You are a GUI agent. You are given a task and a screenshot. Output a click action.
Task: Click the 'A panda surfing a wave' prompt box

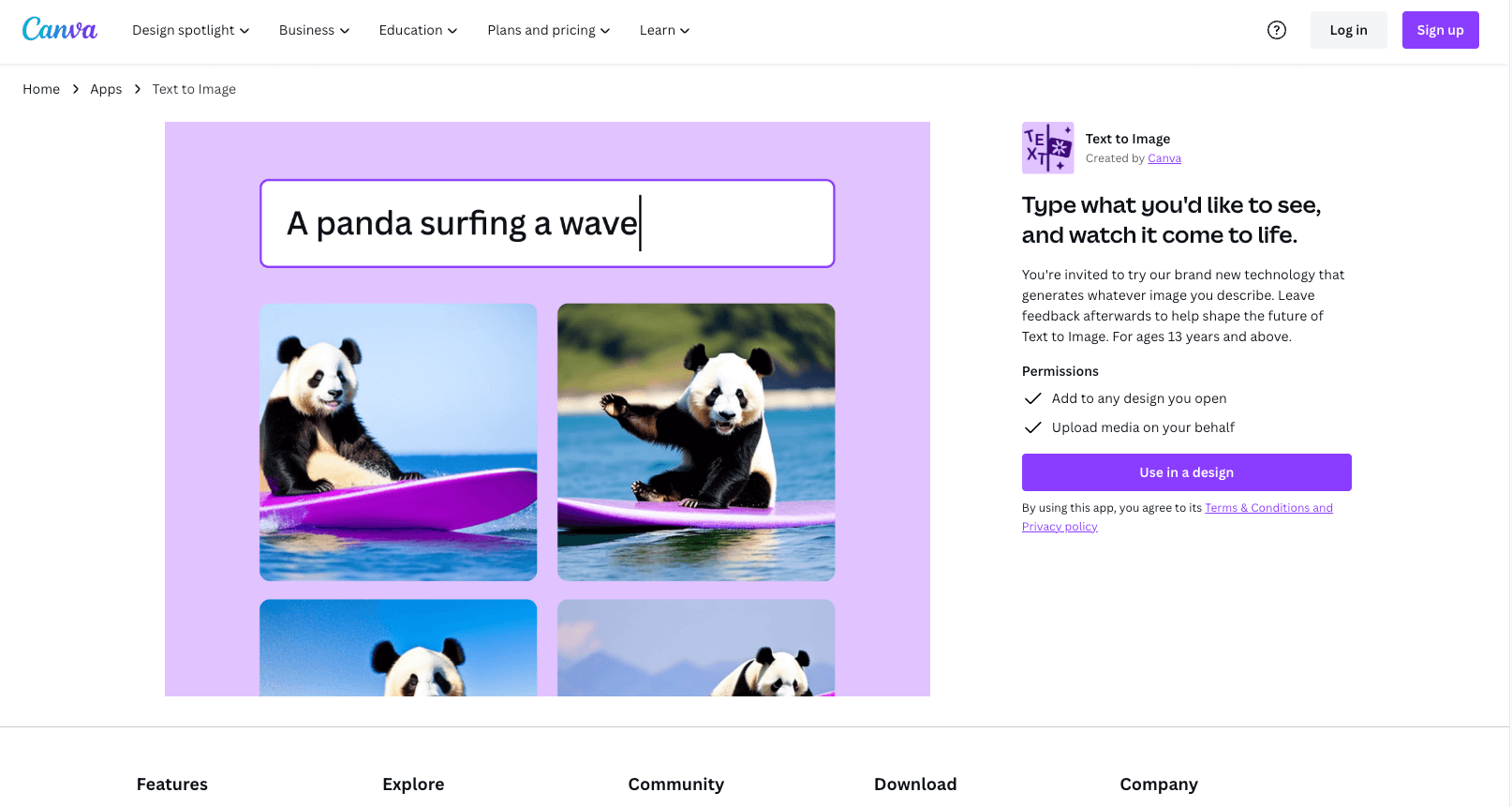[x=547, y=223]
